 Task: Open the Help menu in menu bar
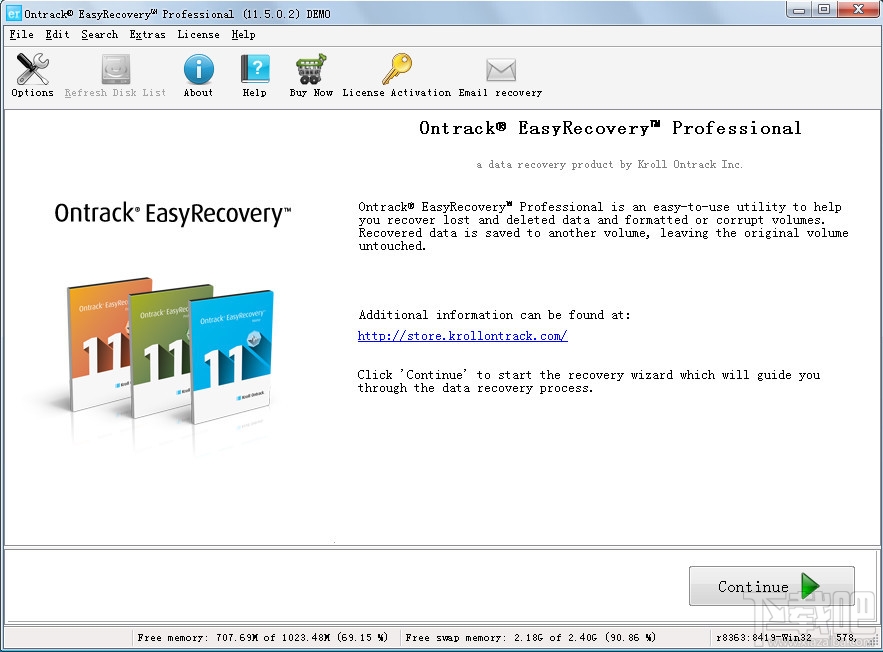pos(243,34)
